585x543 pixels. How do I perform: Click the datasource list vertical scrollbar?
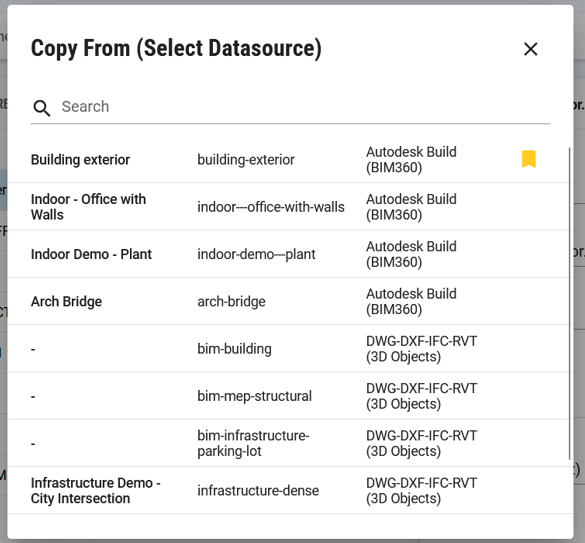[x=570, y=303]
